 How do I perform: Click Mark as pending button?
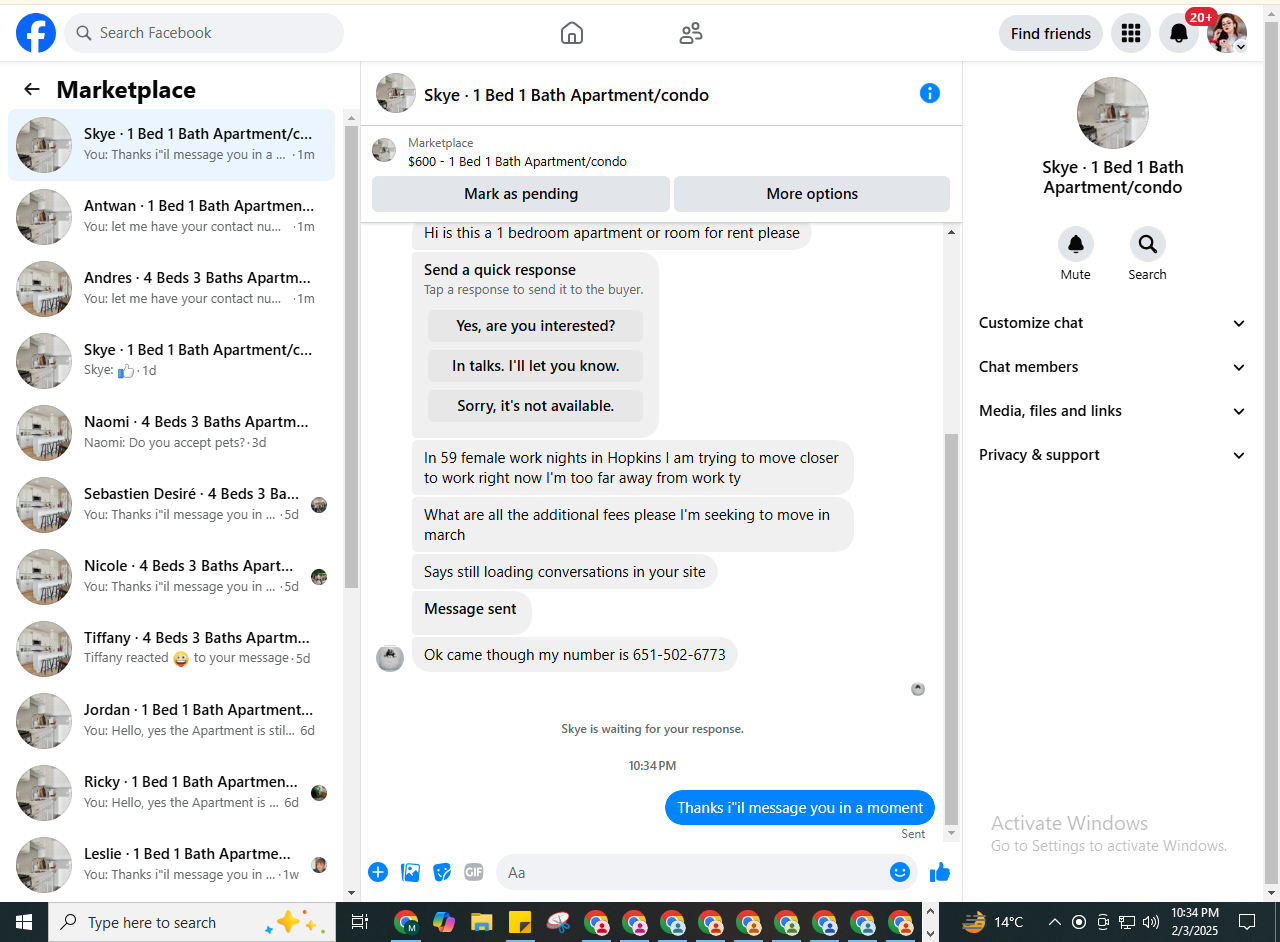click(521, 194)
